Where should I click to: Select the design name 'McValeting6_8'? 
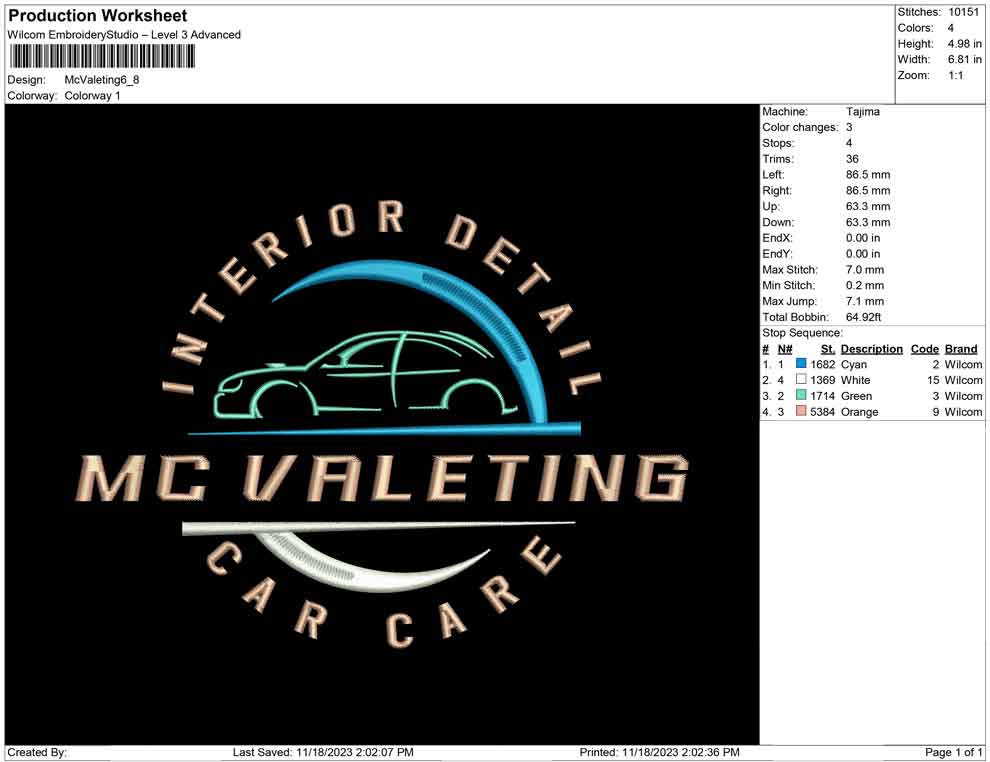(102, 80)
